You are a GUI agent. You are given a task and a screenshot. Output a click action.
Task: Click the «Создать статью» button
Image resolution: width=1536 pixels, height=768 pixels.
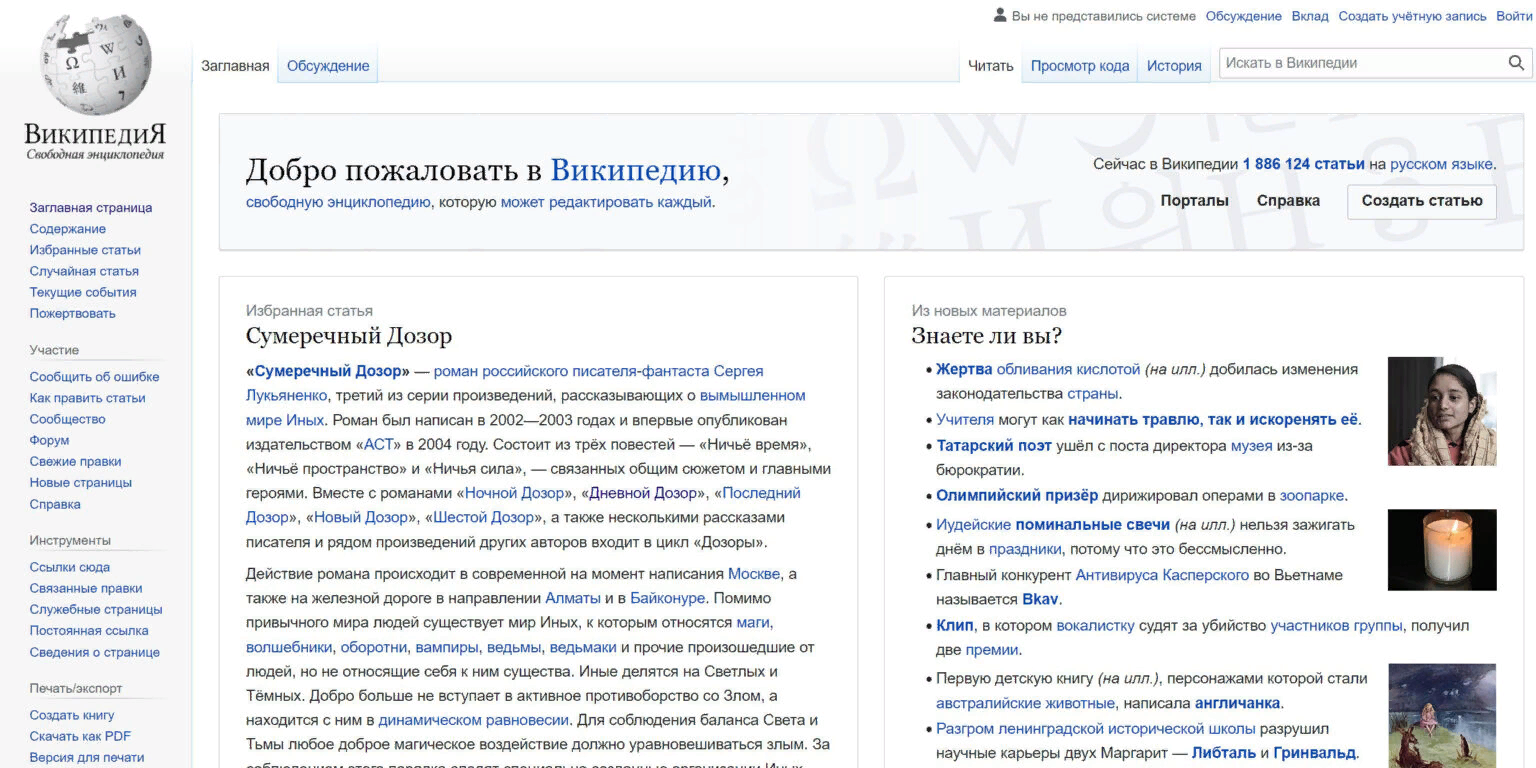coord(1422,201)
